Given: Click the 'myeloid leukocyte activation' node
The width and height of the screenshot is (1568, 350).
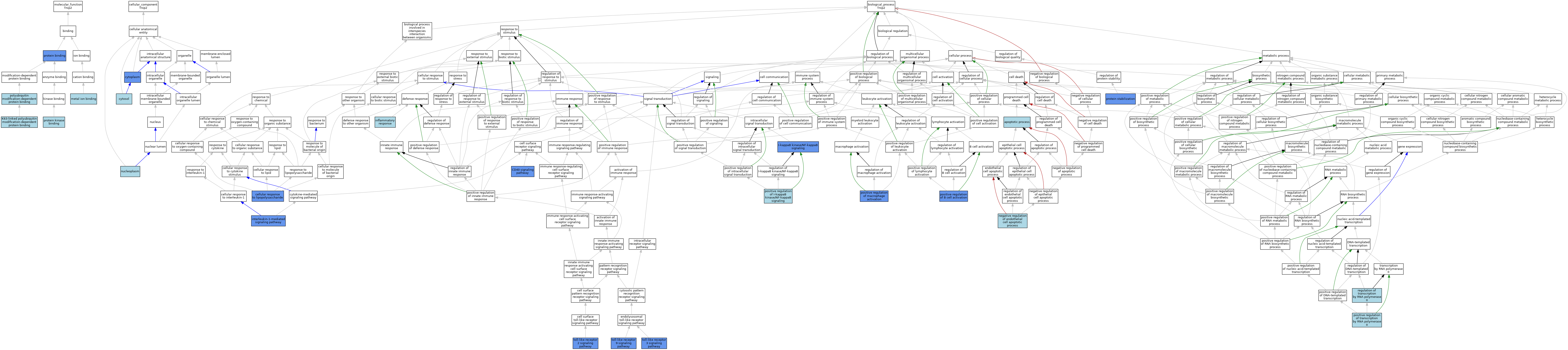Looking at the screenshot, I should tap(864, 122).
